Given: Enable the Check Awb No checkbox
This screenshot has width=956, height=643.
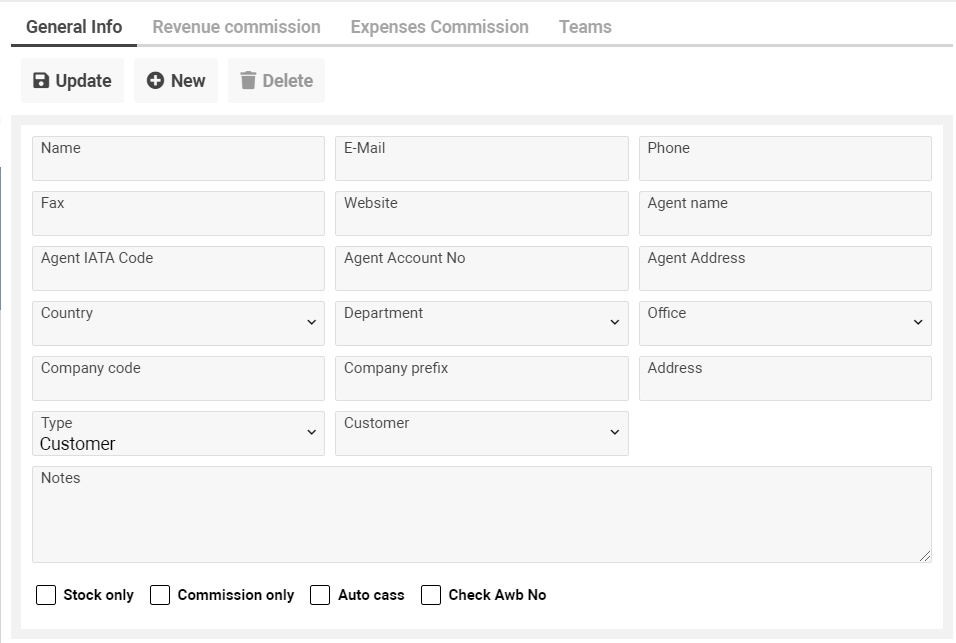Looking at the screenshot, I should click(x=431, y=594).
